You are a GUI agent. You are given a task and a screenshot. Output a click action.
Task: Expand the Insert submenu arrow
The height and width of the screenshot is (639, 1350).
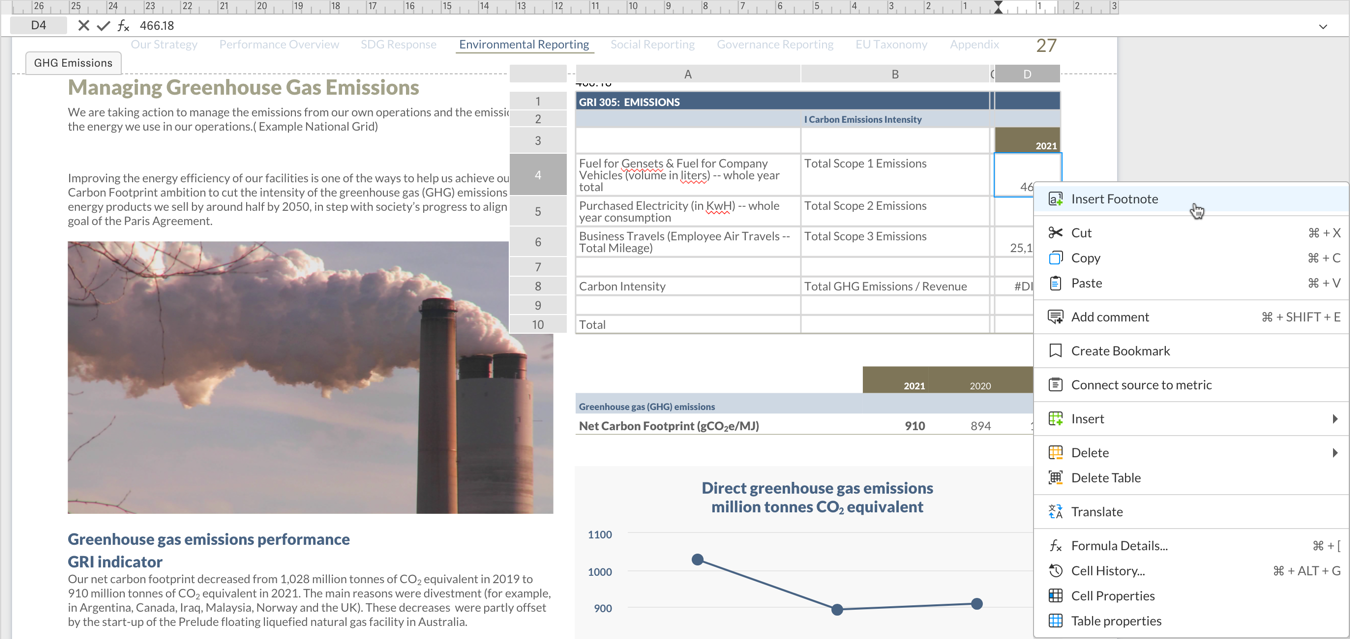[x=1335, y=419]
